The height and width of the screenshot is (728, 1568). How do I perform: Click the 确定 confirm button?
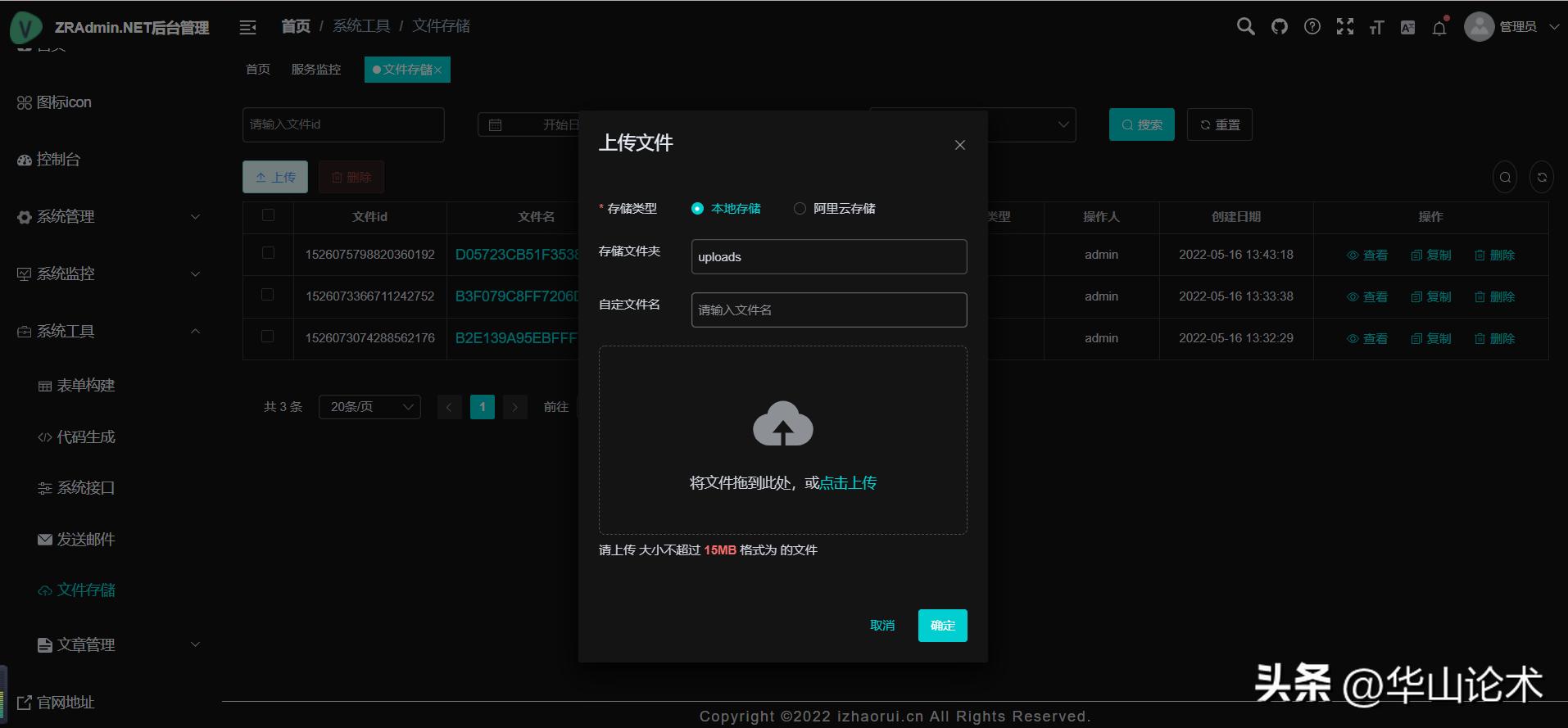point(943,626)
